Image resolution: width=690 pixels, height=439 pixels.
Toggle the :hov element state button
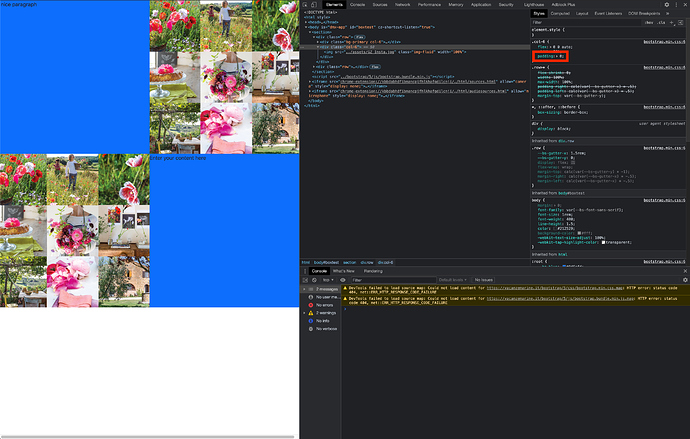(649, 22)
